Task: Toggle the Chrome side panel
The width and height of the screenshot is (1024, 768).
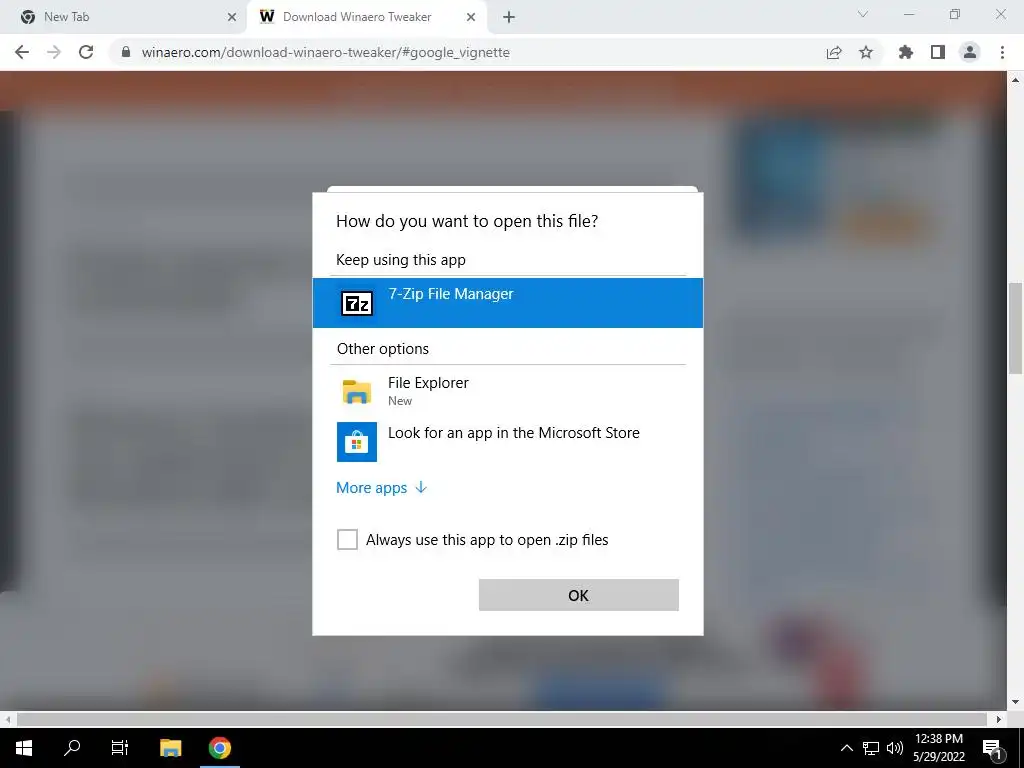Action: point(938,52)
